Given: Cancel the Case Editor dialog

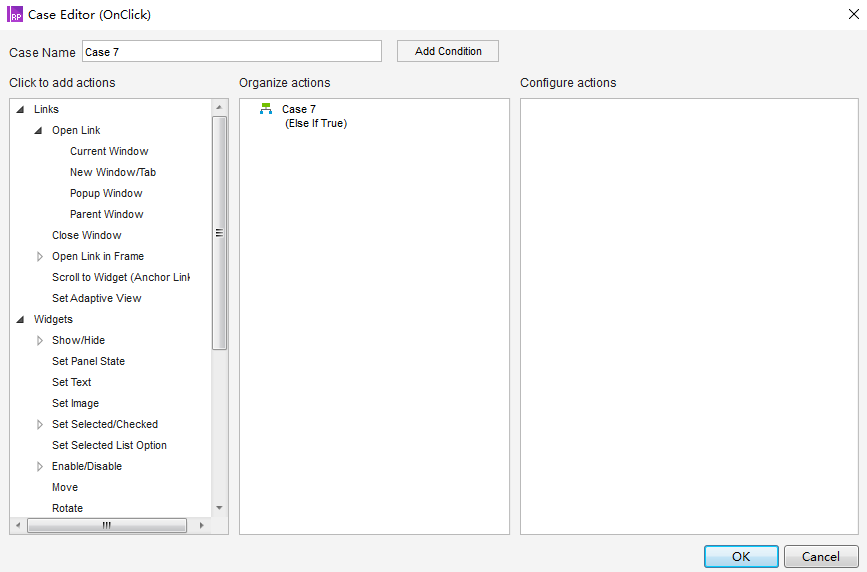Looking at the screenshot, I should 821,557.
